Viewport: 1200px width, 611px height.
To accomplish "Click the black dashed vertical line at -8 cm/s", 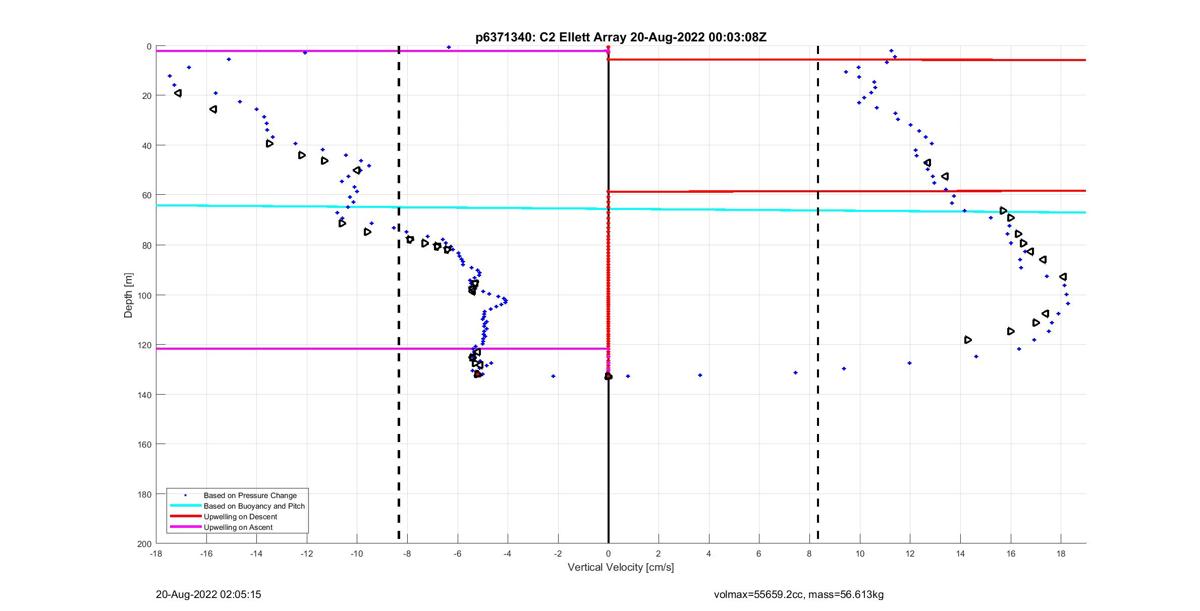I will pos(399,295).
